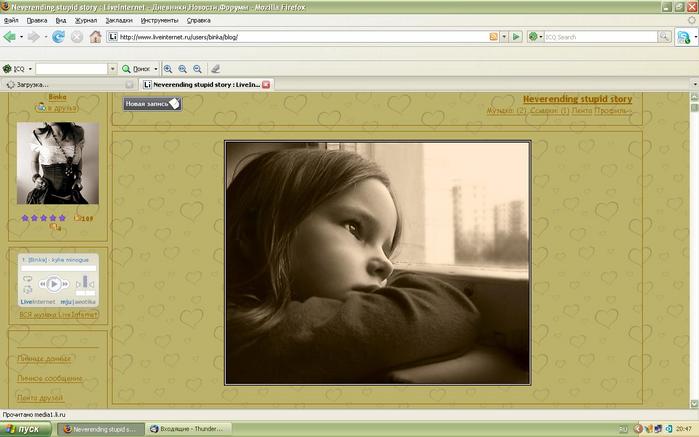Screen dimensions: 699x437
Task: Close the Neverending stupid story tab
Action: 266,85
